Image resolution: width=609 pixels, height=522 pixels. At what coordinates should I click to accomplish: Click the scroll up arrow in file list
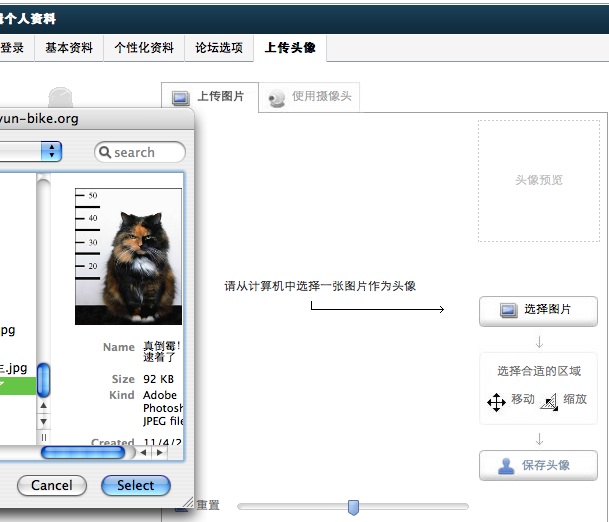(44, 405)
